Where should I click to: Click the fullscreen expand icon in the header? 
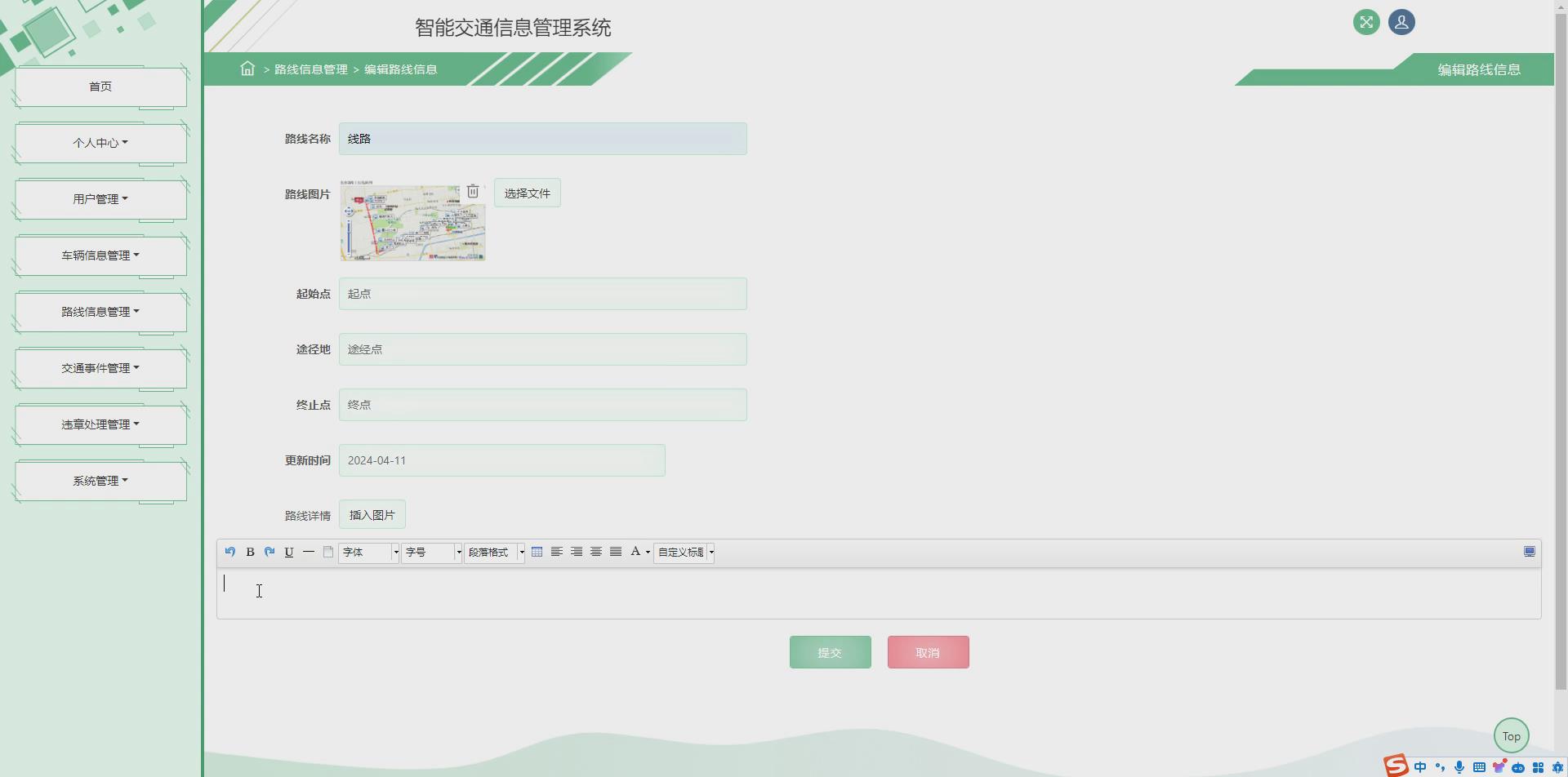(x=1366, y=22)
